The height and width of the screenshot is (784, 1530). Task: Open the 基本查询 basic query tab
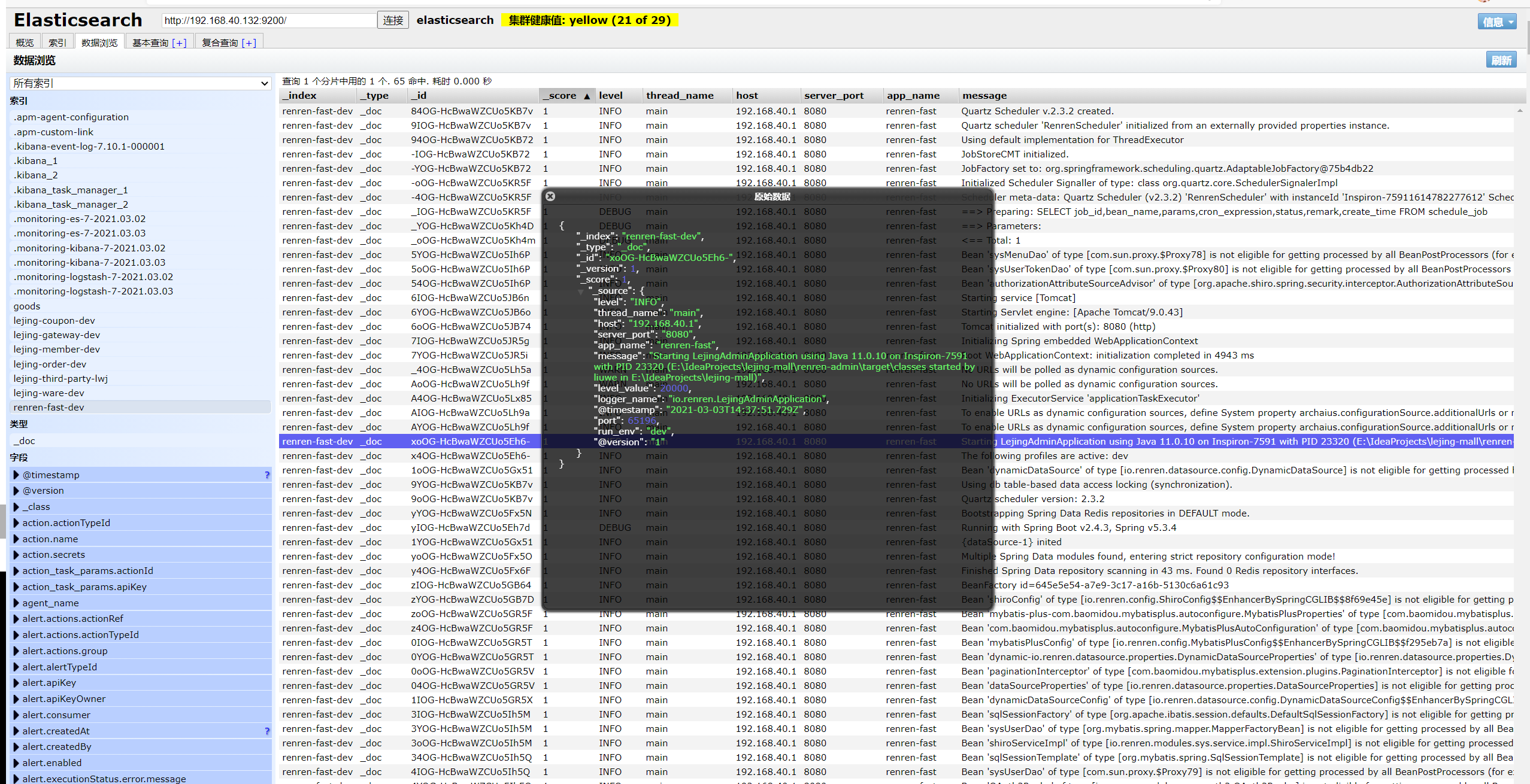pos(159,42)
